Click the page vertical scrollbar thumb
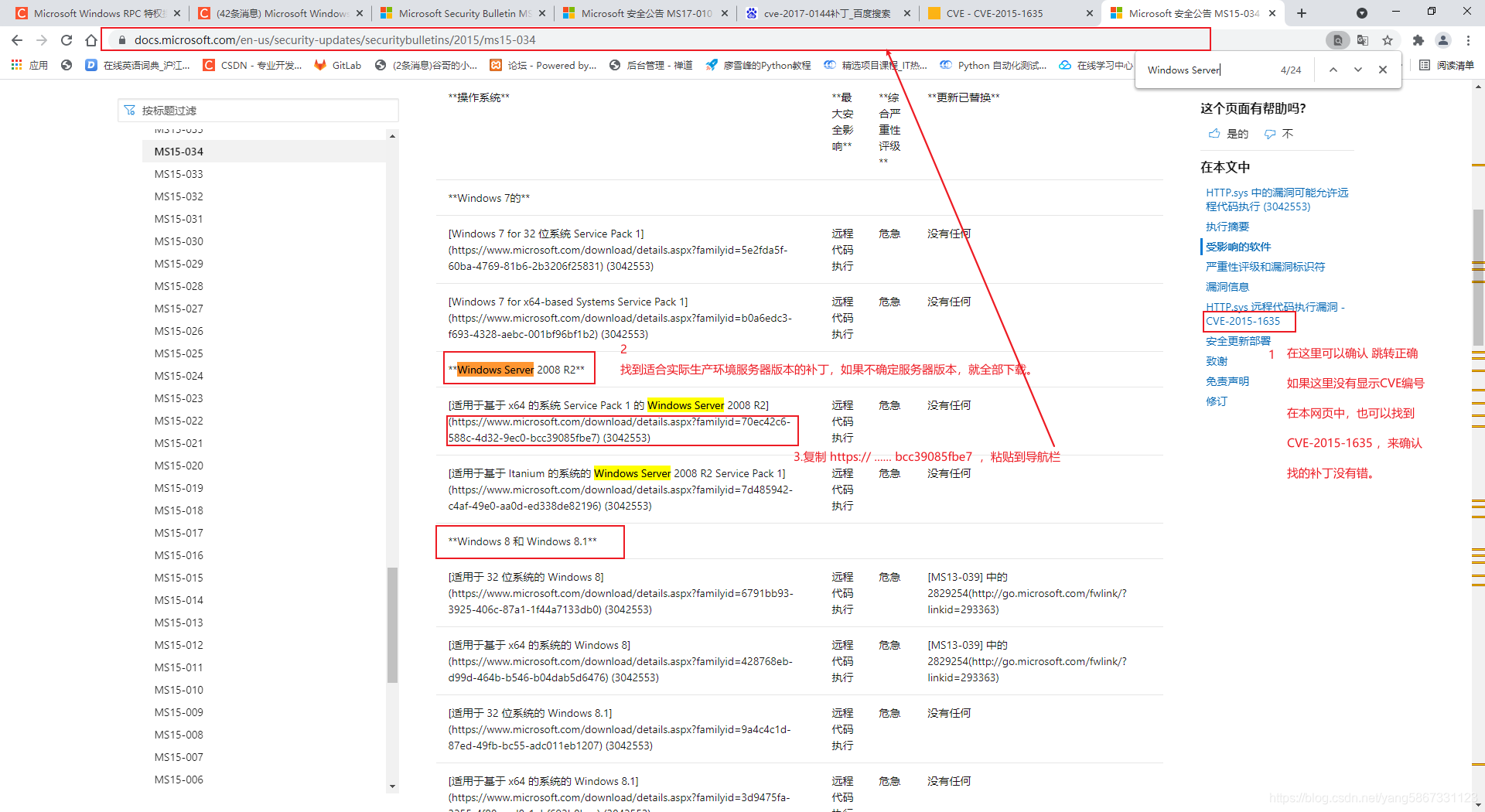This screenshot has height=812, width=1485. point(1478,277)
